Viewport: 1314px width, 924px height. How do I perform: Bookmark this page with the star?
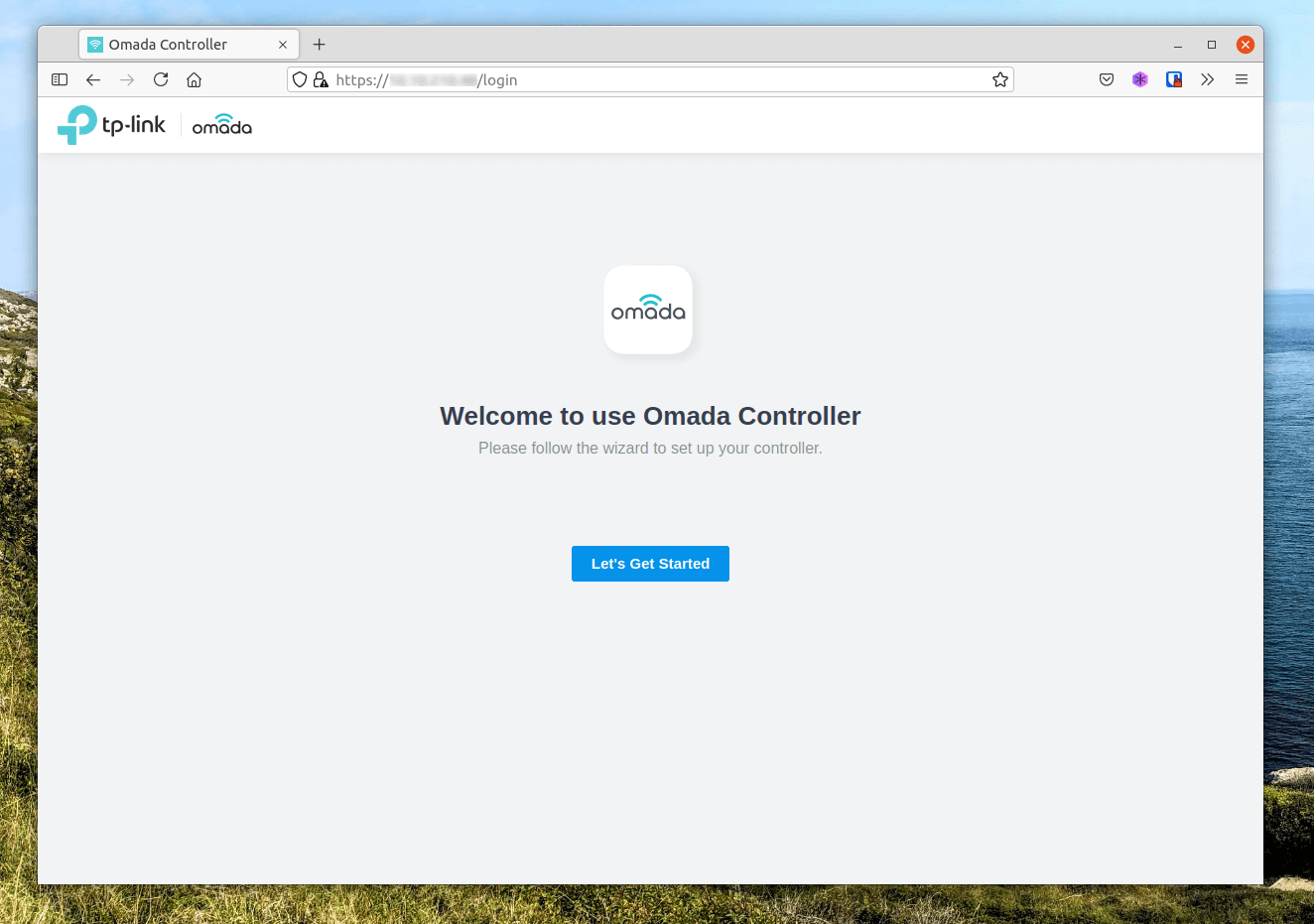(x=1000, y=79)
